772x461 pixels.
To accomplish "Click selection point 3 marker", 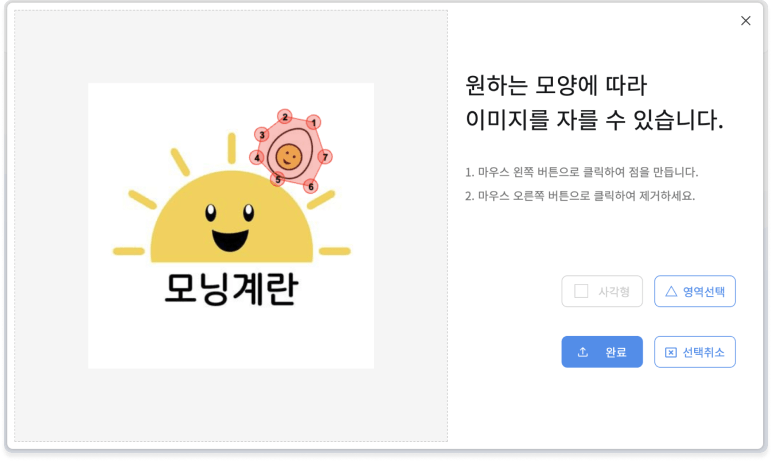I will click(x=262, y=134).
